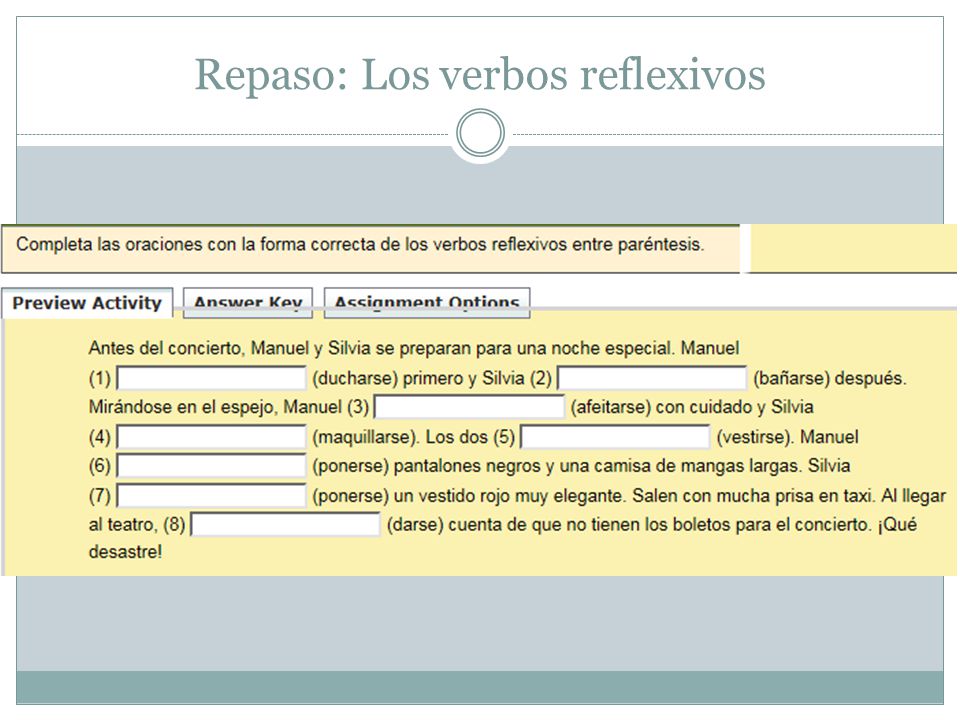Click the word '(darse)' hint
This screenshot has height=720, width=960.
[x=415, y=525]
